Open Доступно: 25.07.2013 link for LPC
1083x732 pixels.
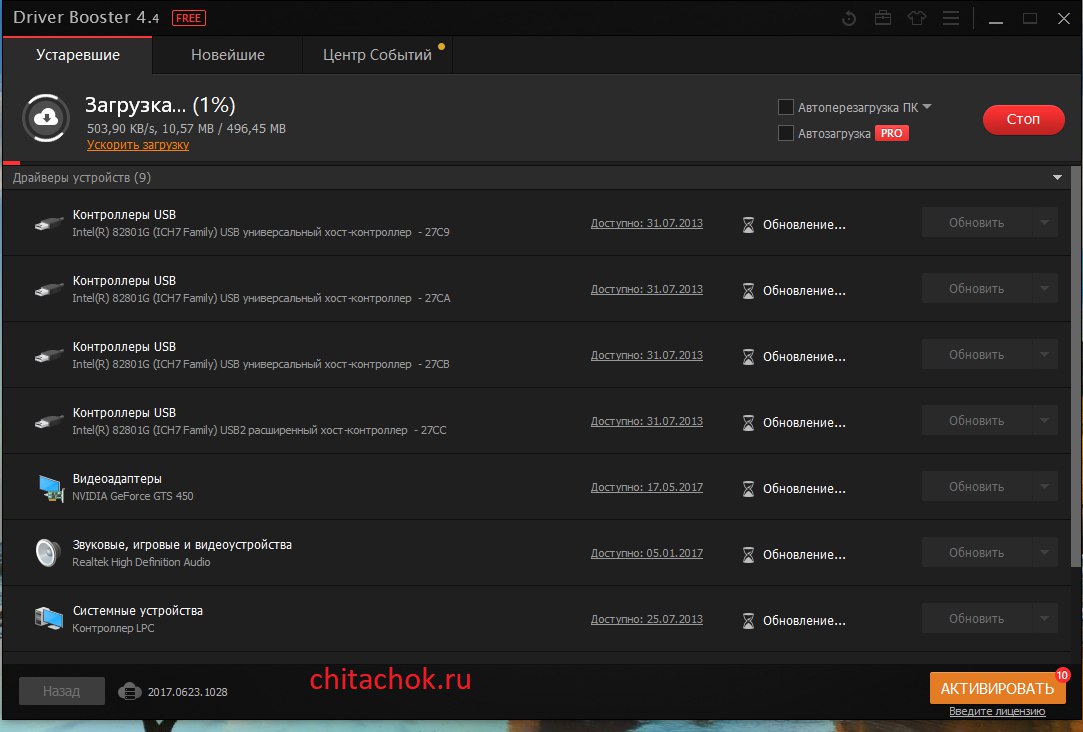(x=646, y=619)
